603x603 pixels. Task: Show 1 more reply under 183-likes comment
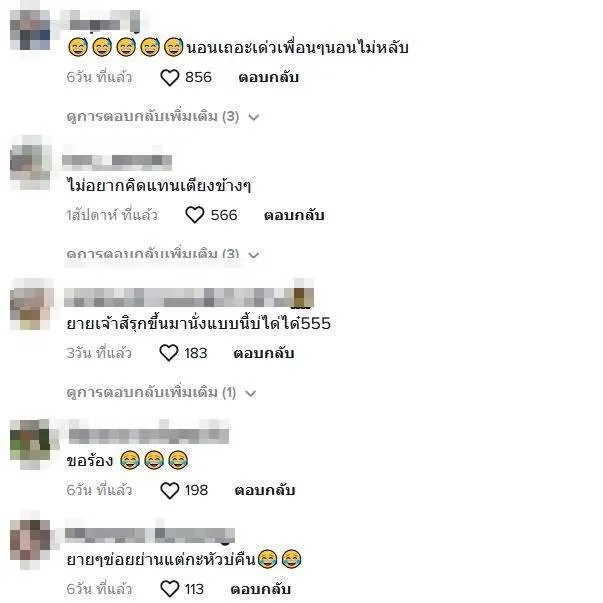[x=161, y=393]
